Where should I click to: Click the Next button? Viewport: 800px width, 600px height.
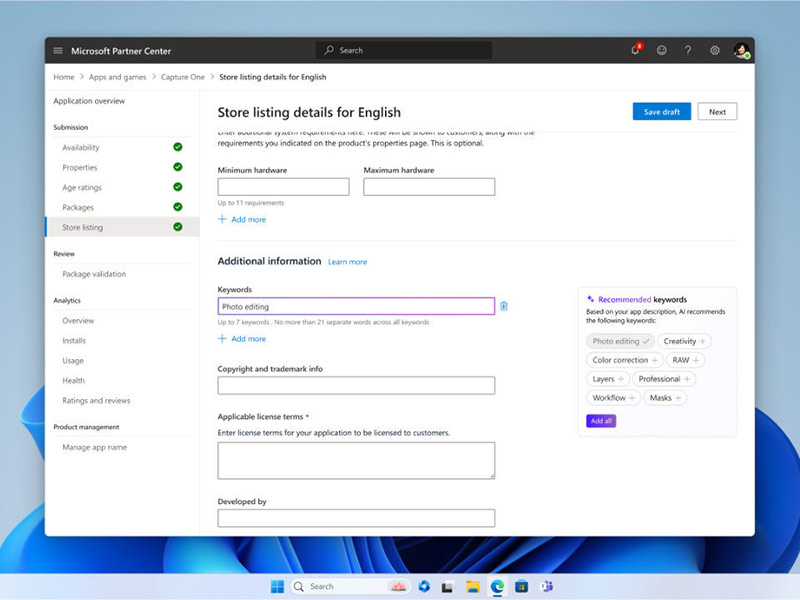717,112
